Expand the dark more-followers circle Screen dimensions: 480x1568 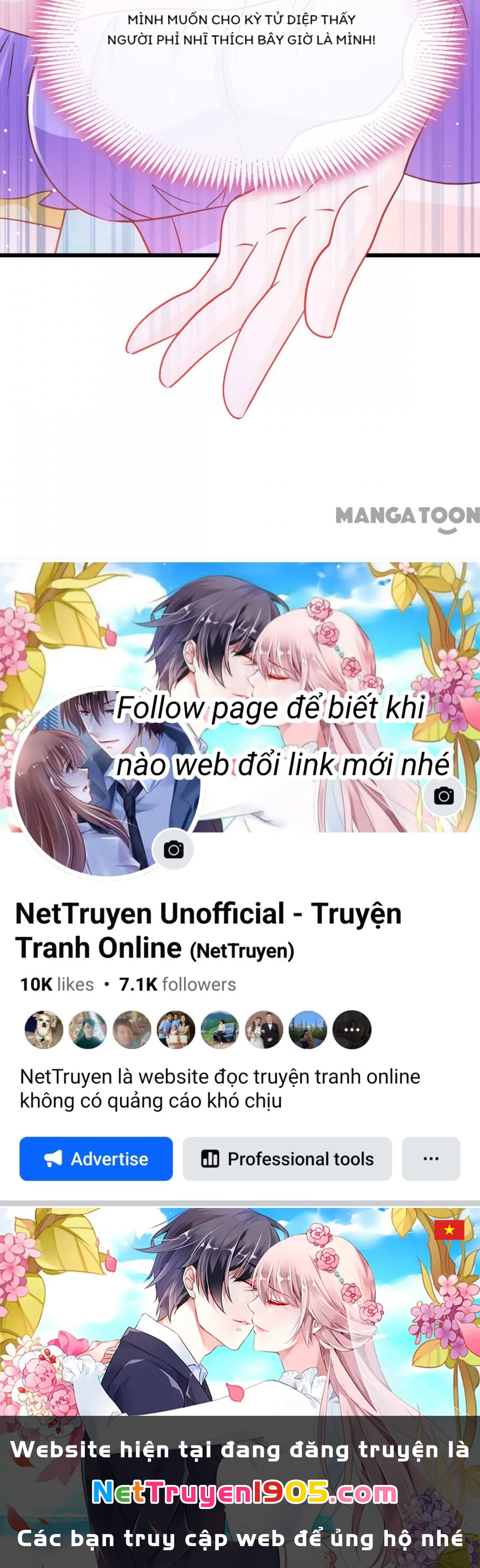point(352,1029)
